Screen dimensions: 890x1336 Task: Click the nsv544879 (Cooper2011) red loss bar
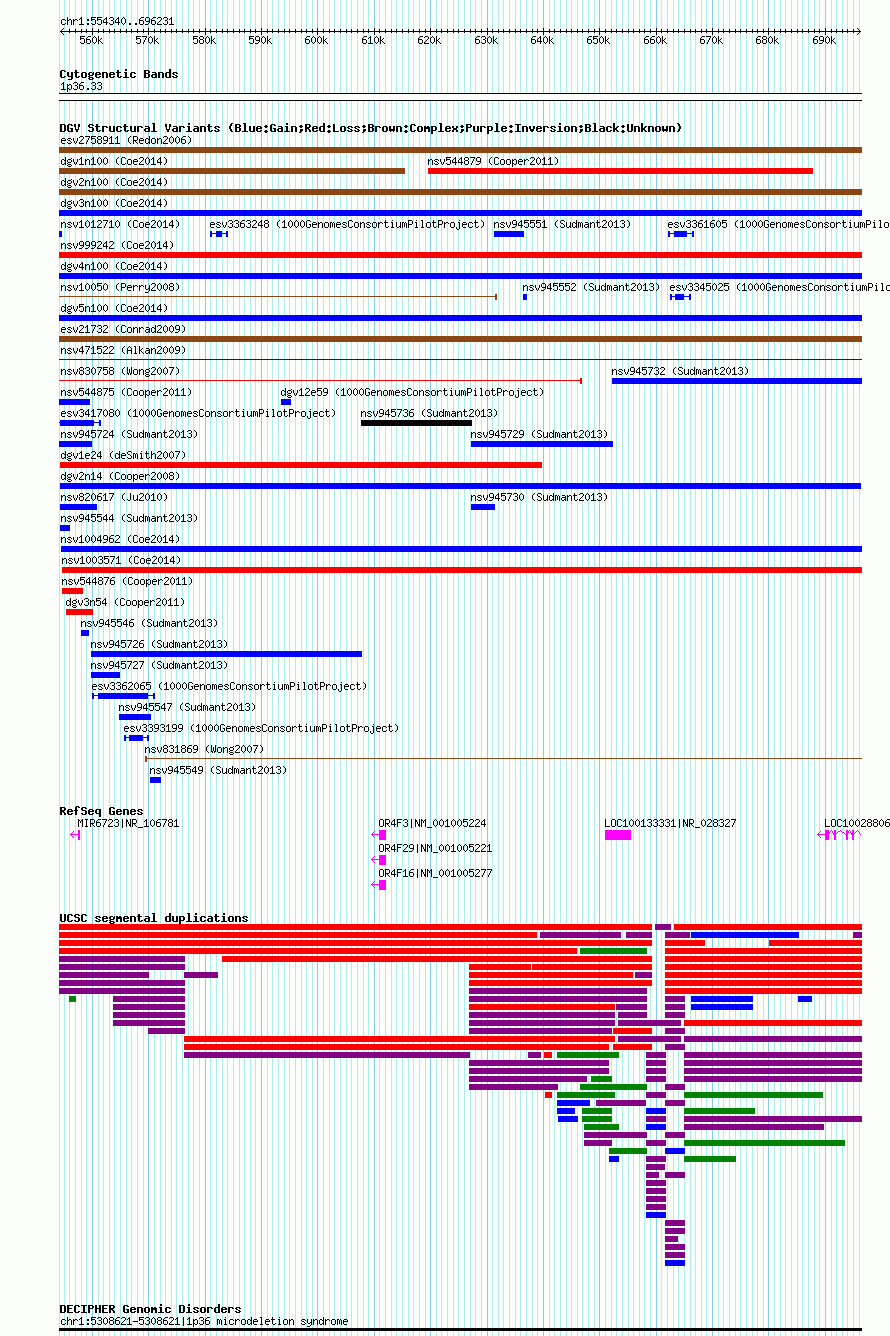point(620,171)
